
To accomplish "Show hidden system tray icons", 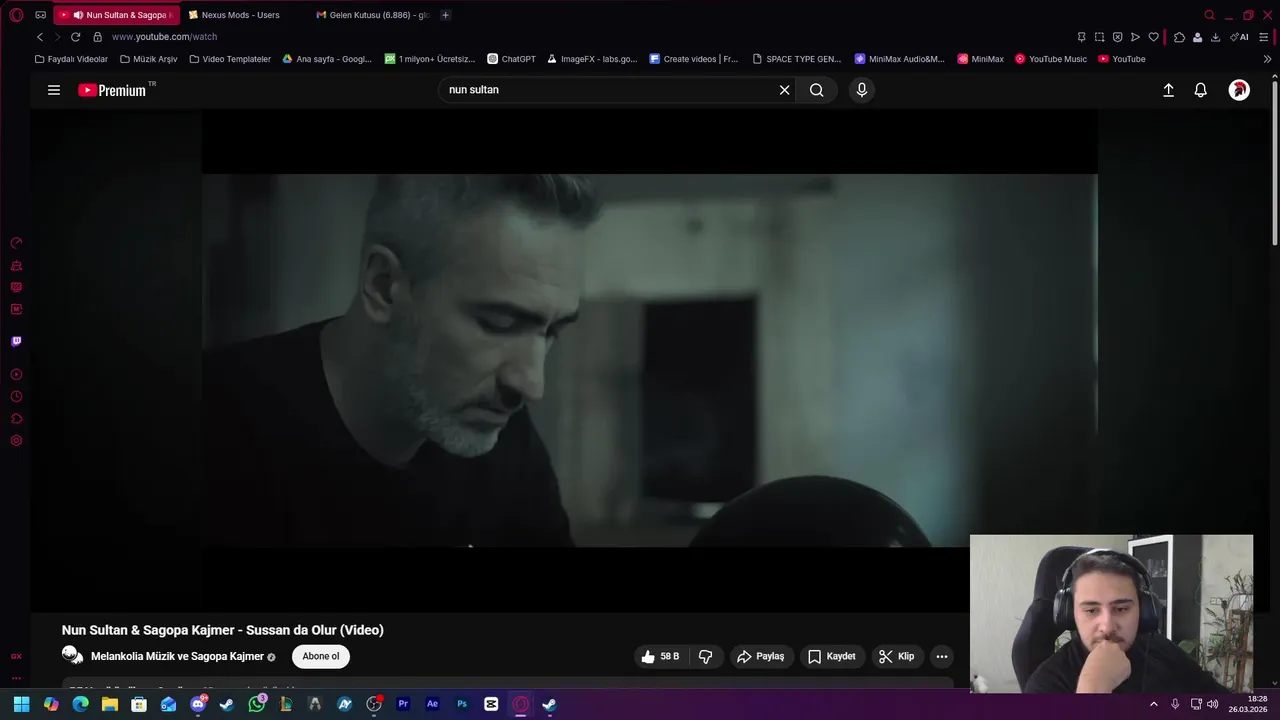I will (1153, 704).
